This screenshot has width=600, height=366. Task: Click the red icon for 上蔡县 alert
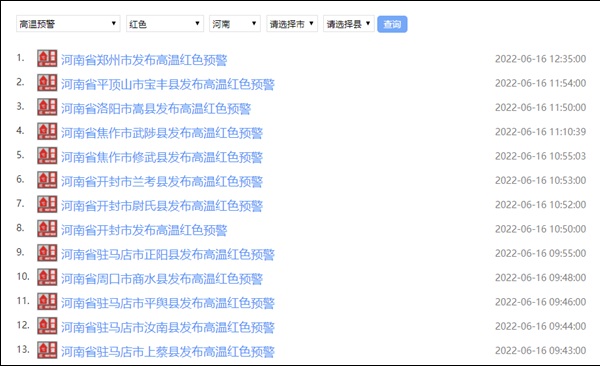[x=47, y=350]
